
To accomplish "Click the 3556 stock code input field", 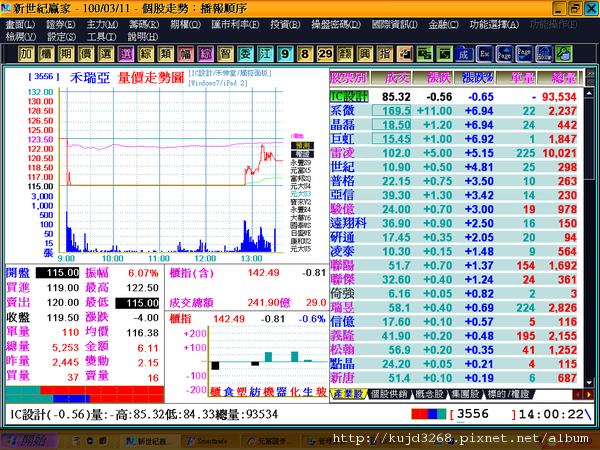I will tap(484, 414).
